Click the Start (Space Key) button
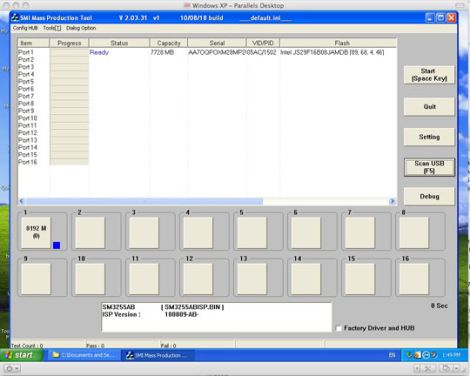The height and width of the screenshot is (376, 470). pos(429,75)
